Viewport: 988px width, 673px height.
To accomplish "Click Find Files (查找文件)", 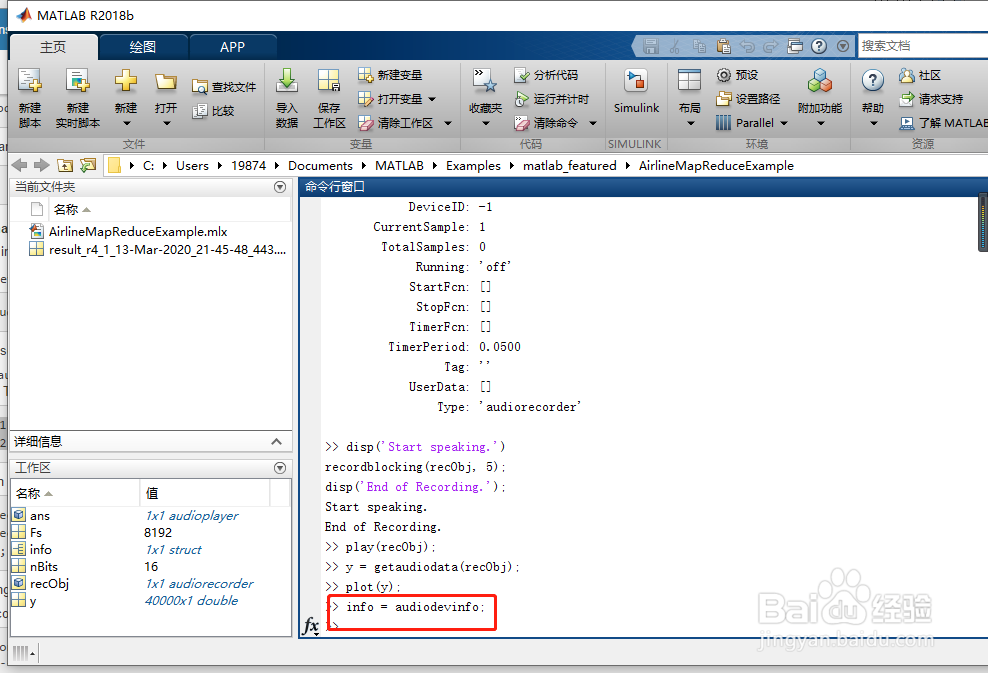I will (x=224, y=87).
